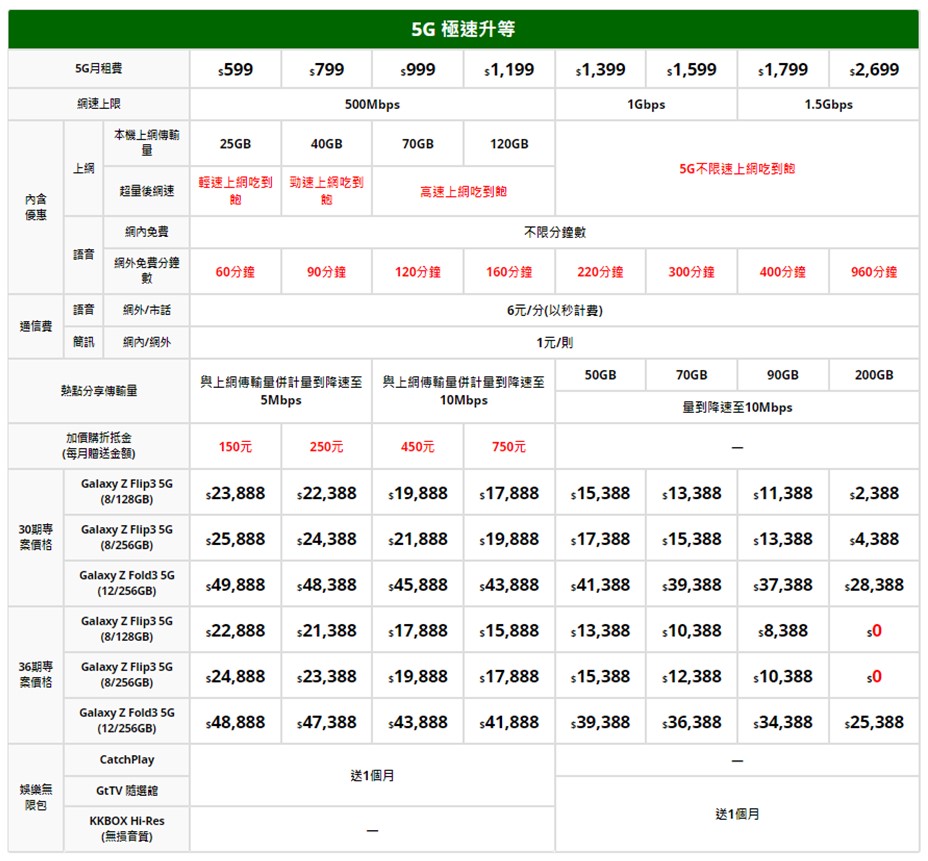Select the $1,399 monthly fee column header
The width and height of the screenshot is (928, 861).
[600, 69]
